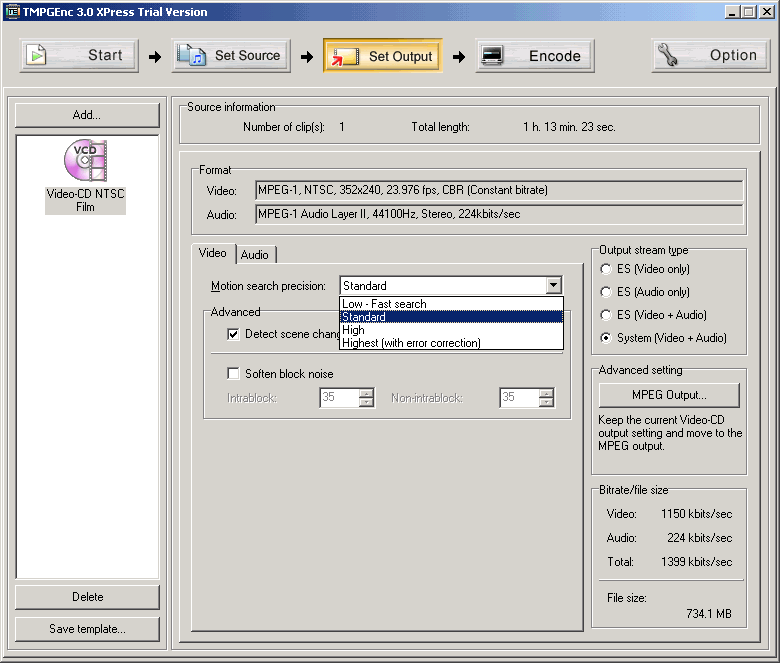Toggle the Detect scene change checkbox
Image resolution: width=780 pixels, height=663 pixels.
234,334
